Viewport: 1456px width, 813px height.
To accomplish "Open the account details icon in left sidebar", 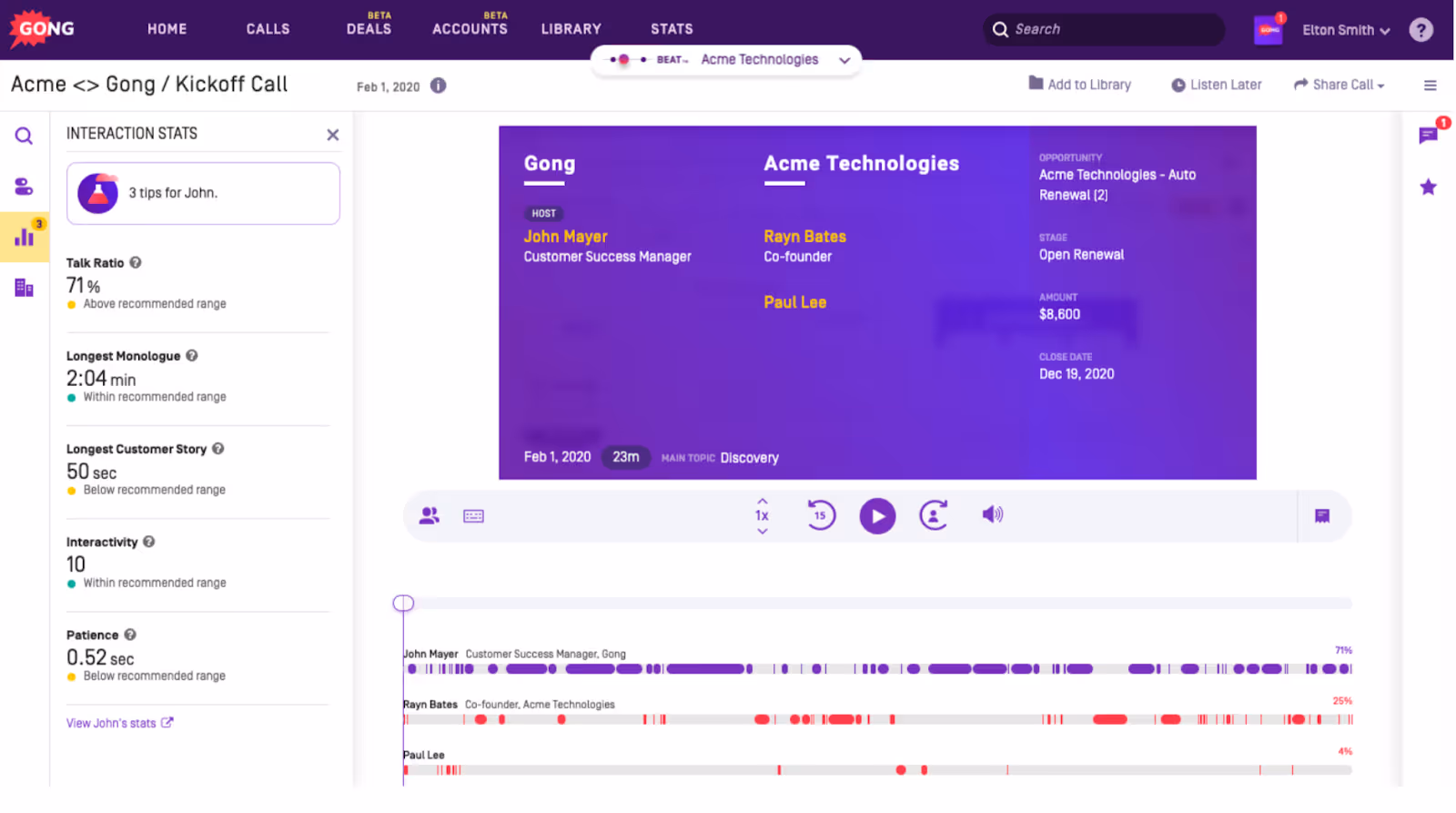I will 25,288.
